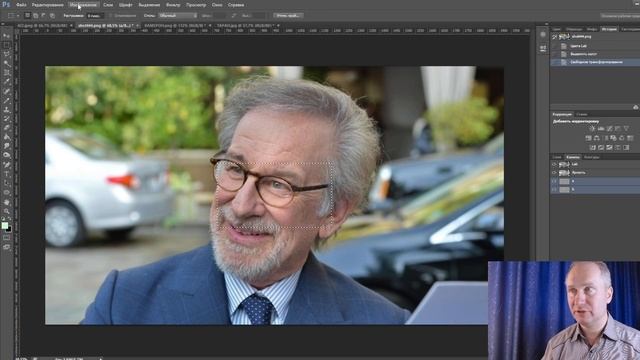This screenshot has width=640, height=360.
Task: Select the Hand tool
Action: [7, 202]
